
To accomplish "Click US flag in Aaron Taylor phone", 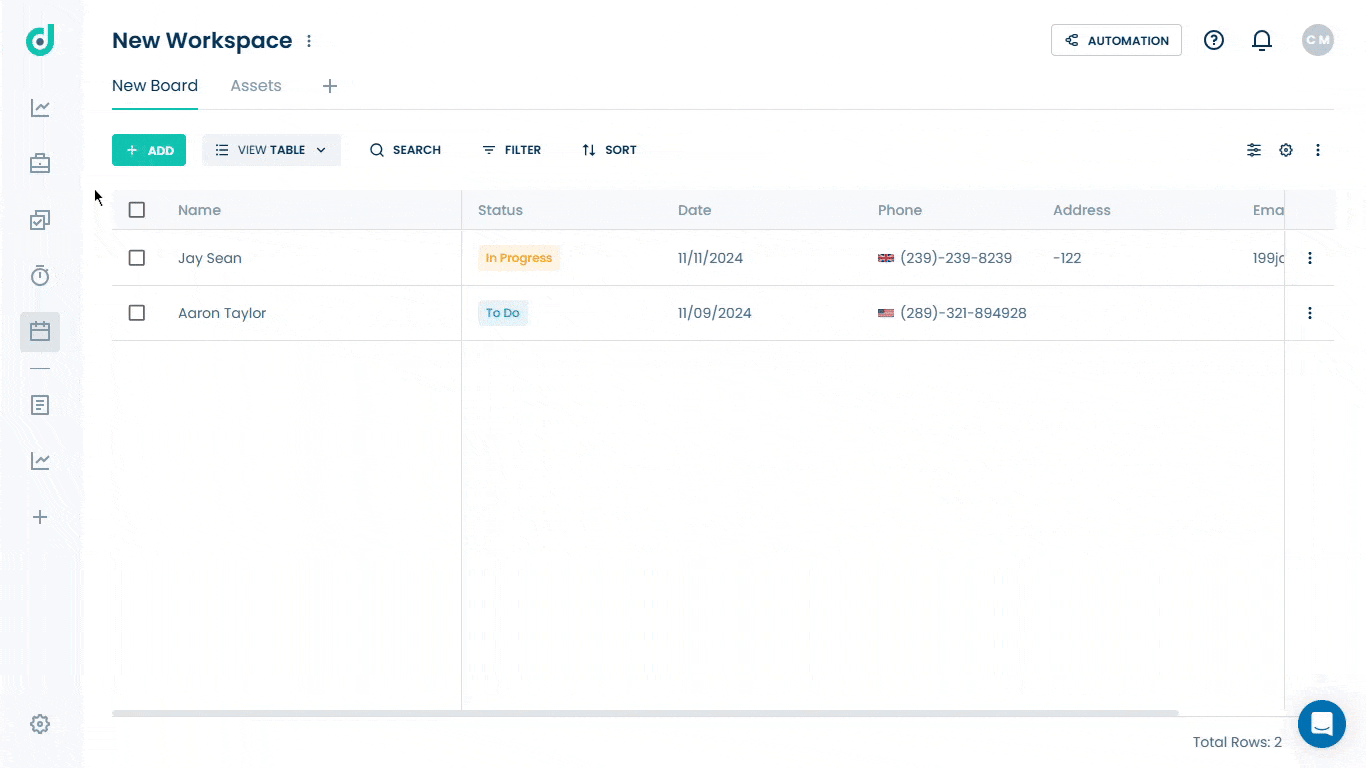I will click(x=886, y=313).
